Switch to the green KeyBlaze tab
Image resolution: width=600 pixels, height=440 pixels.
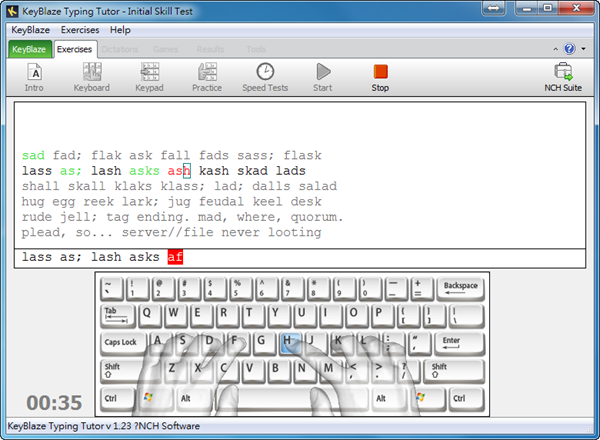[29, 49]
